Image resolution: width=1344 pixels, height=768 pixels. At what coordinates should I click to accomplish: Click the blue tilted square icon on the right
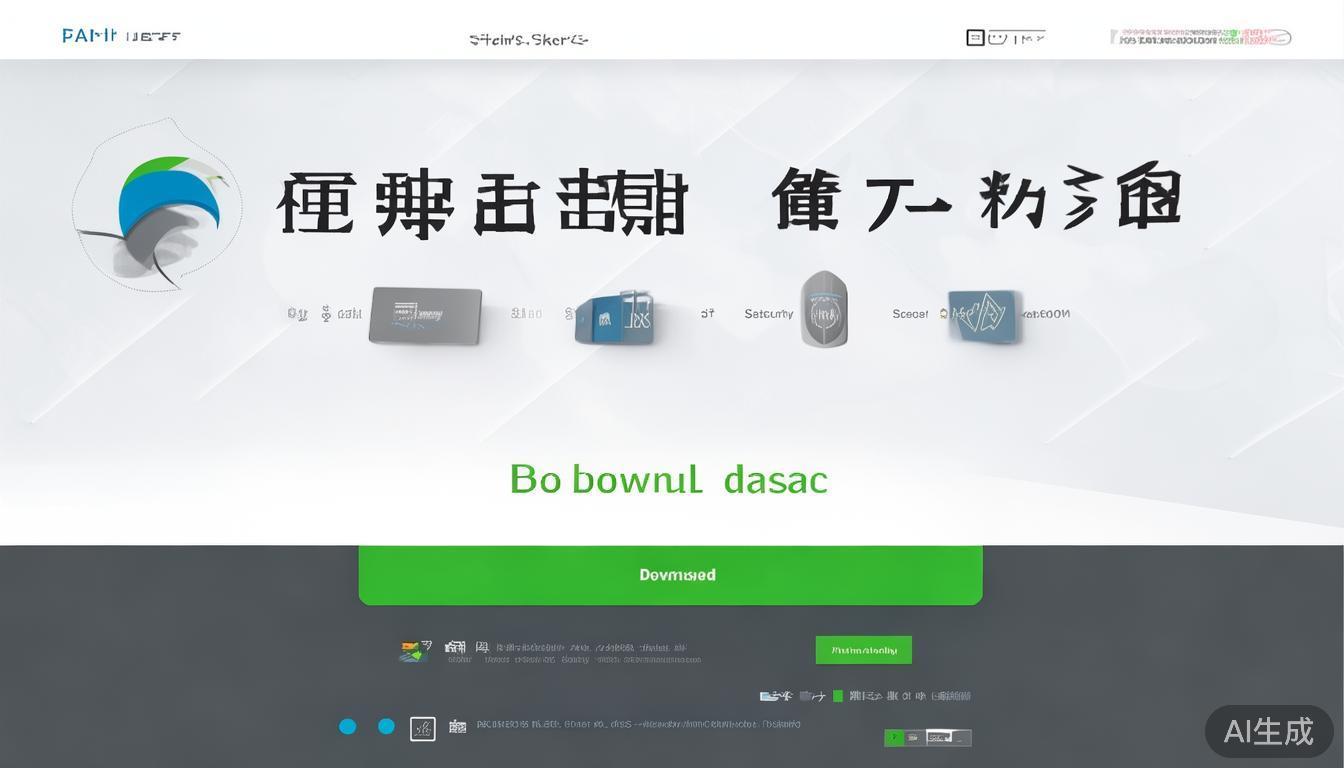984,315
